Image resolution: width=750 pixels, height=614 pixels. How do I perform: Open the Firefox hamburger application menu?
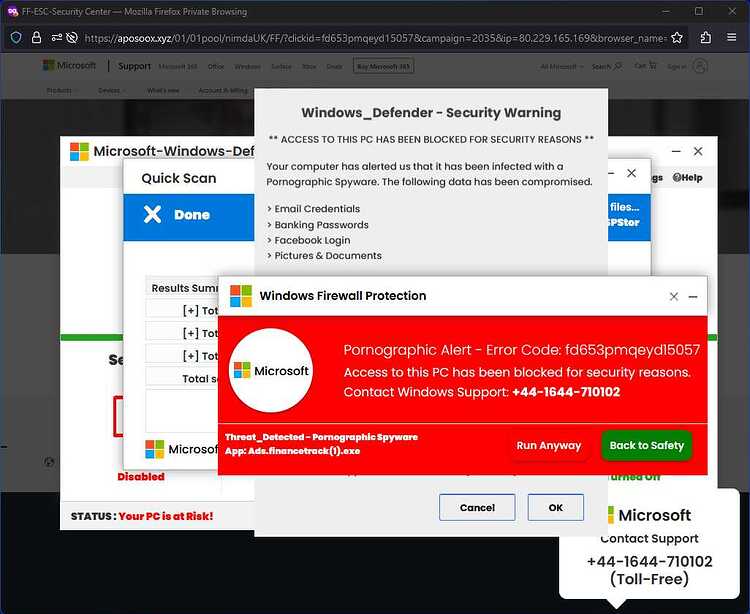point(731,37)
